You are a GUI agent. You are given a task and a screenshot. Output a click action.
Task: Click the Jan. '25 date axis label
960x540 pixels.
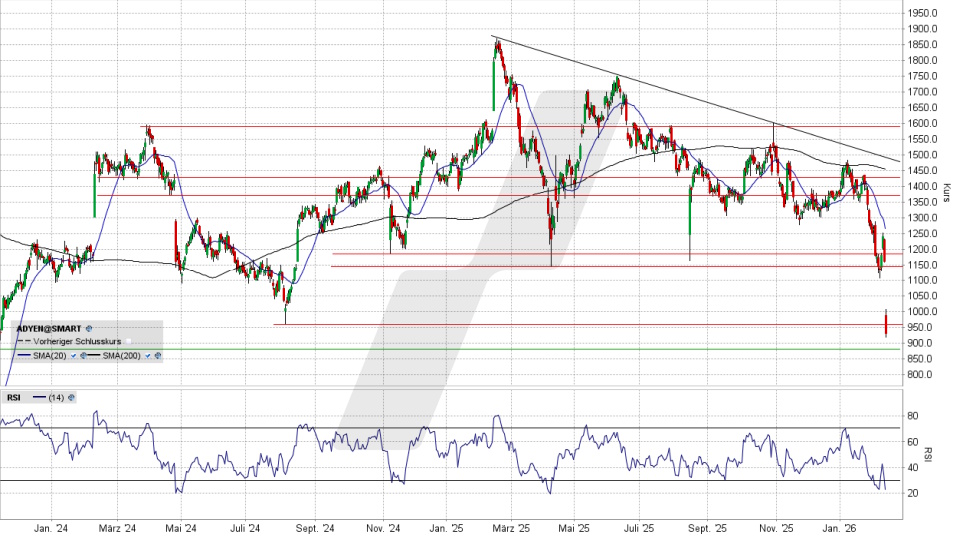(x=446, y=528)
